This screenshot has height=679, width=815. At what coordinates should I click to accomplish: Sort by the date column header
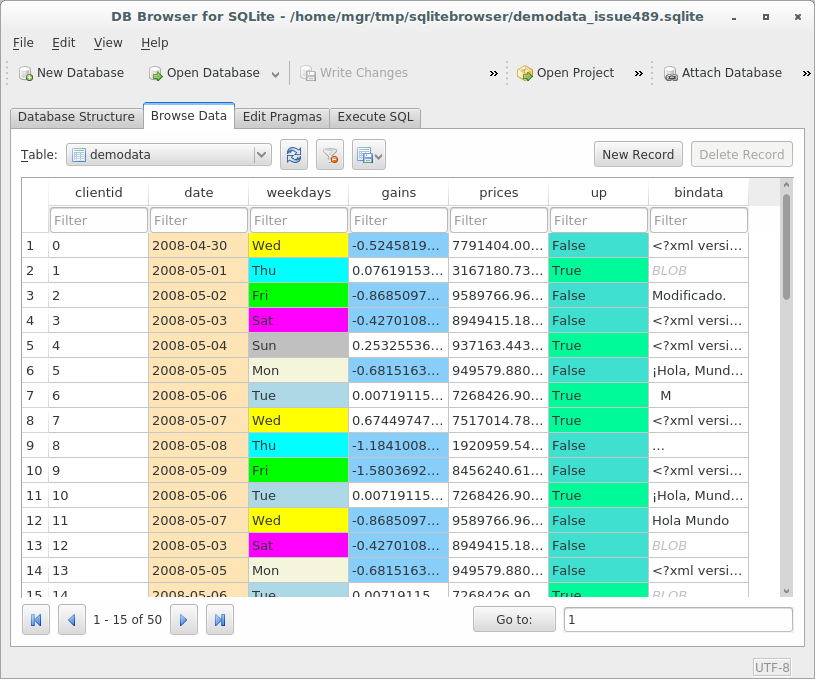[199, 192]
